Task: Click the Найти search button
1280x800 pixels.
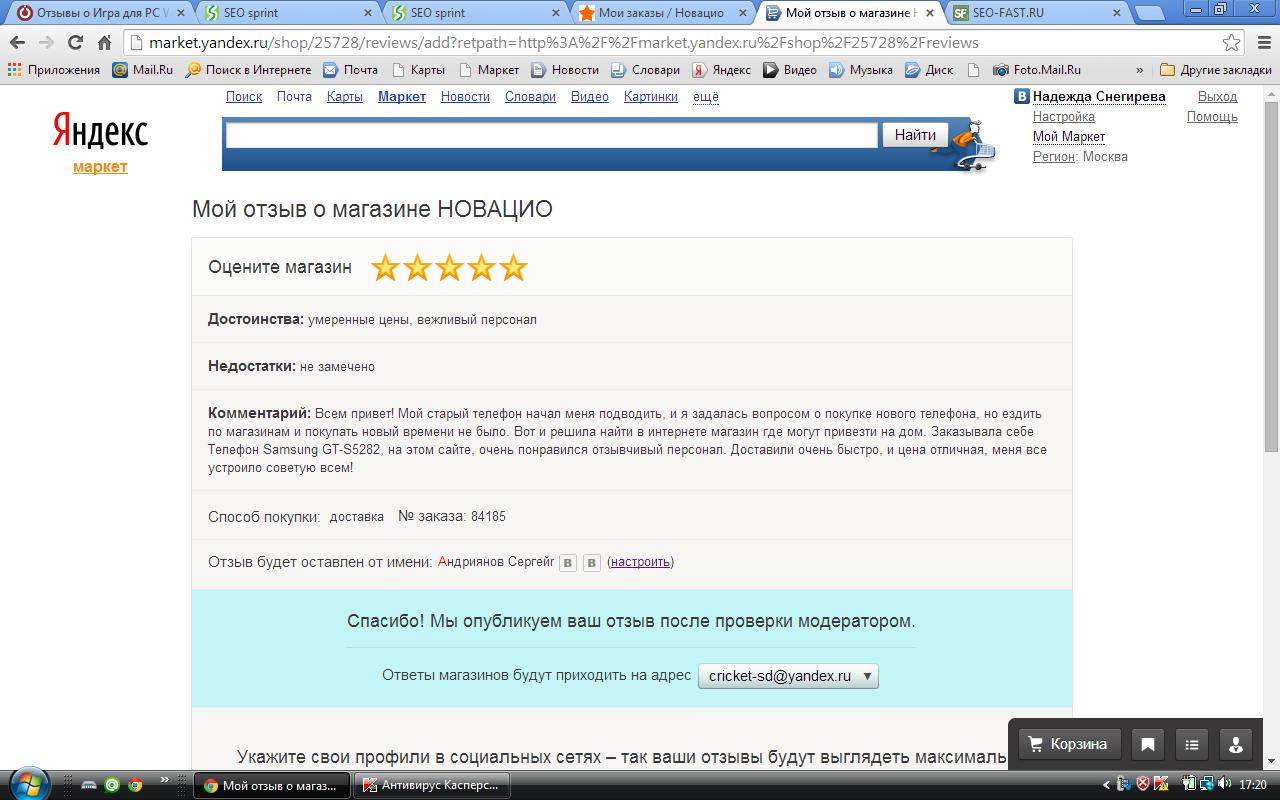Action: pyautogui.click(x=915, y=135)
